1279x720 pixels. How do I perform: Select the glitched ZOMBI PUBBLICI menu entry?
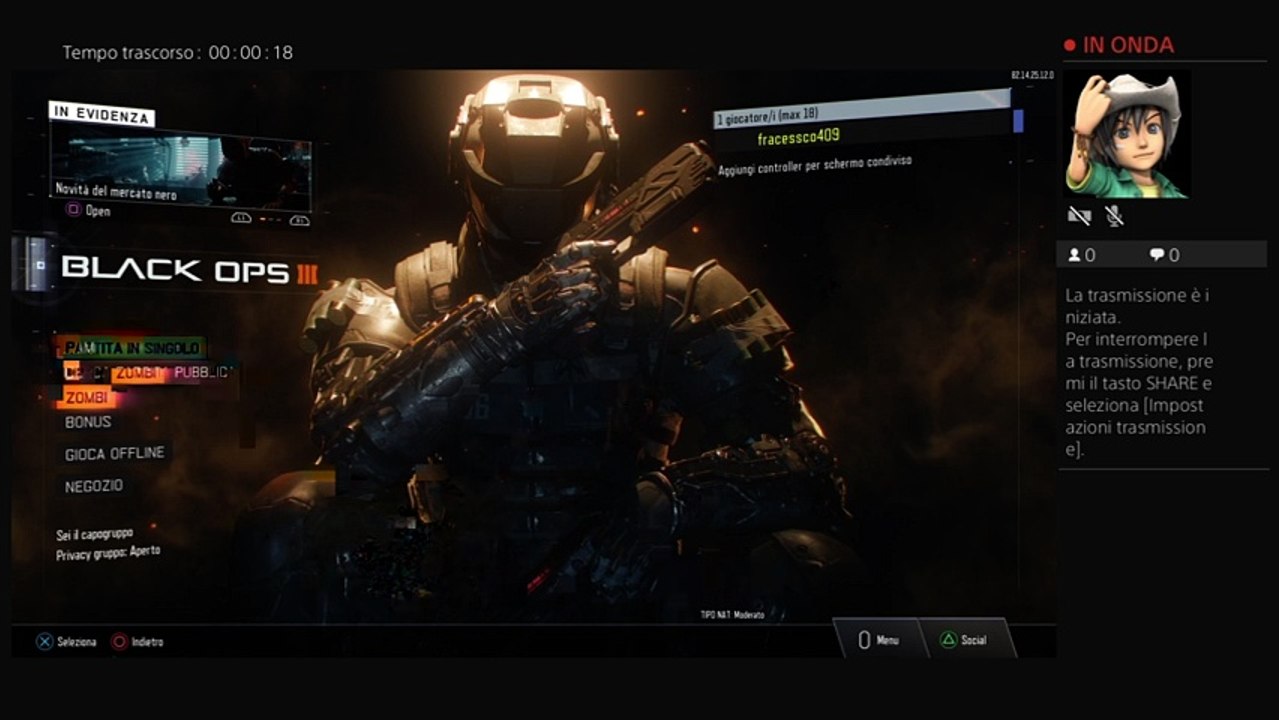(x=148, y=372)
